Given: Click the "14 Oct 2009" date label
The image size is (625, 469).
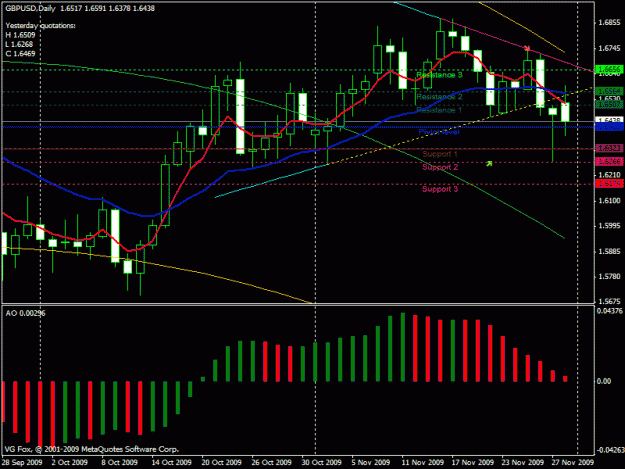Looking at the screenshot, I should click(171, 463).
